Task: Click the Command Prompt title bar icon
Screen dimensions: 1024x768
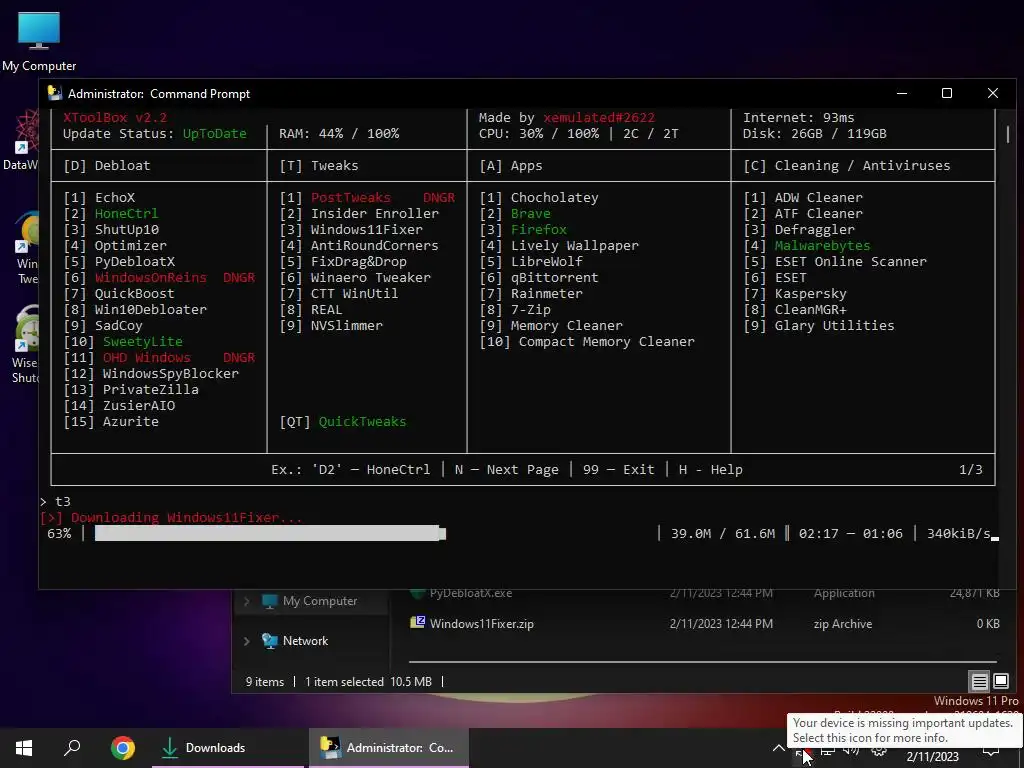Action: pos(55,93)
